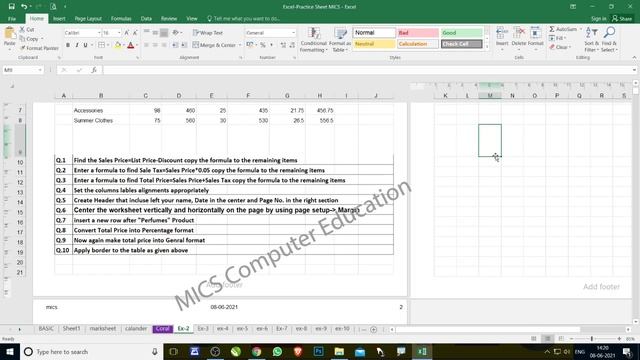Open the Coral sheet tab
The image size is (640, 360).
(x=162, y=329)
